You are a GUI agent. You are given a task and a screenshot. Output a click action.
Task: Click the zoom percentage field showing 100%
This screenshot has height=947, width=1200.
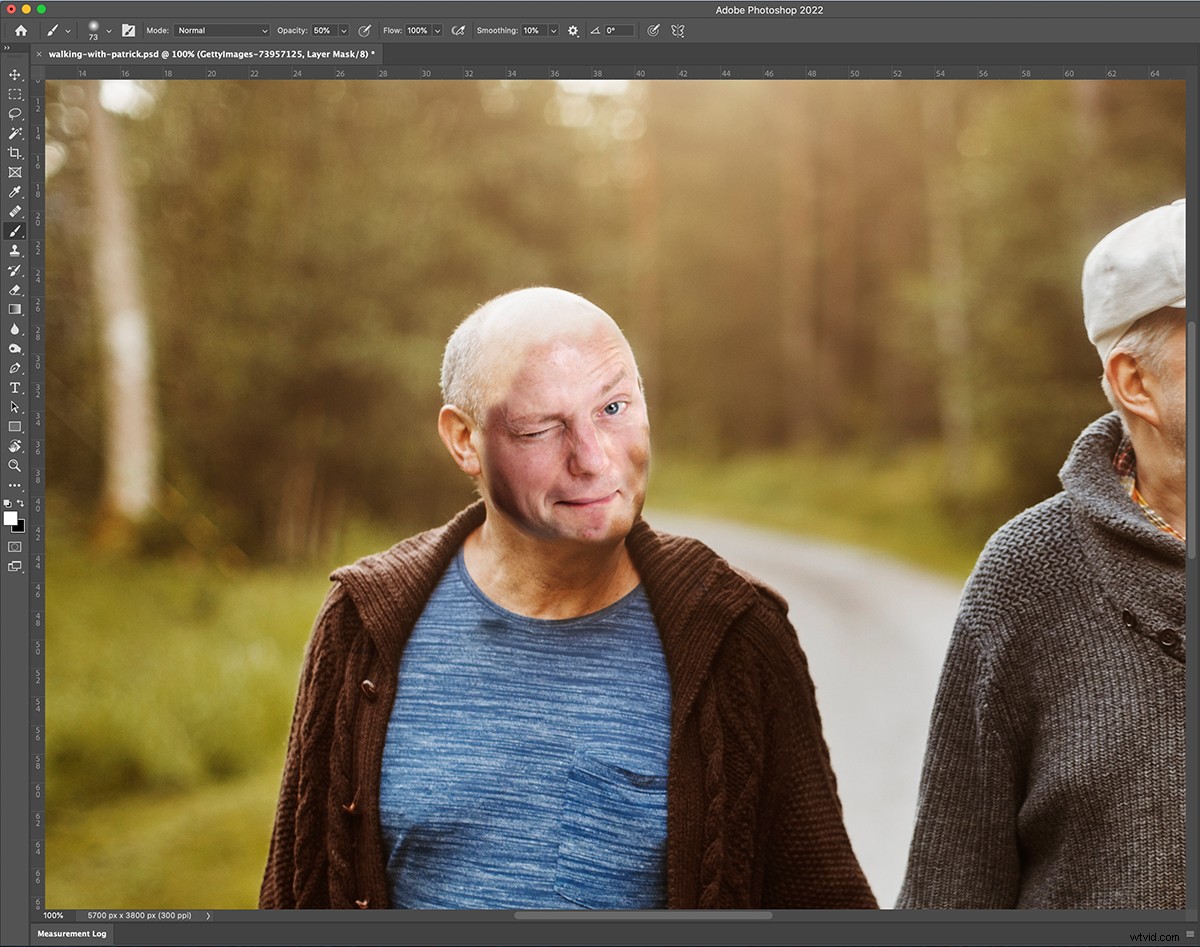coord(53,915)
